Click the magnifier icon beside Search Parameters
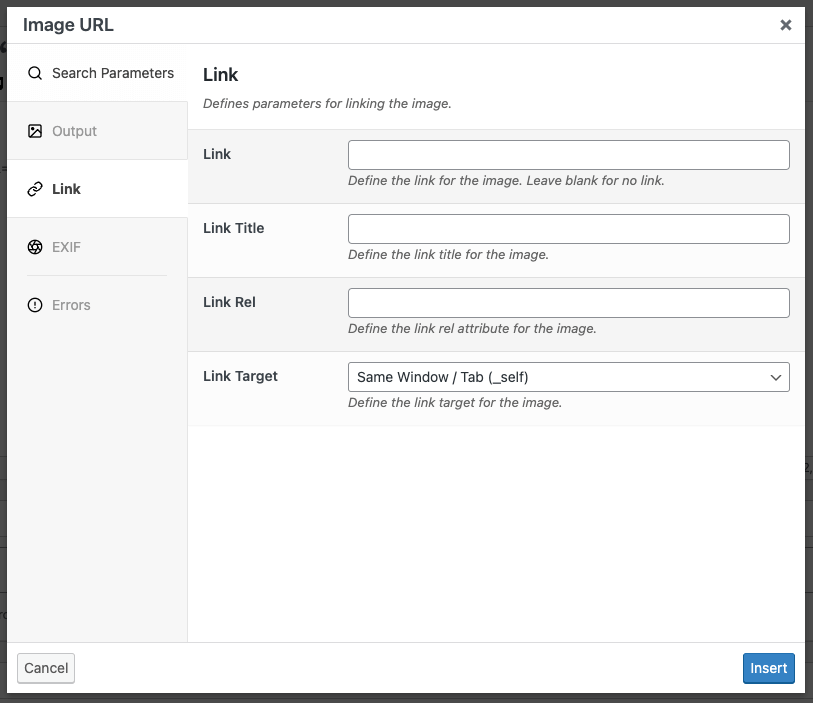The image size is (813, 703). tap(35, 73)
